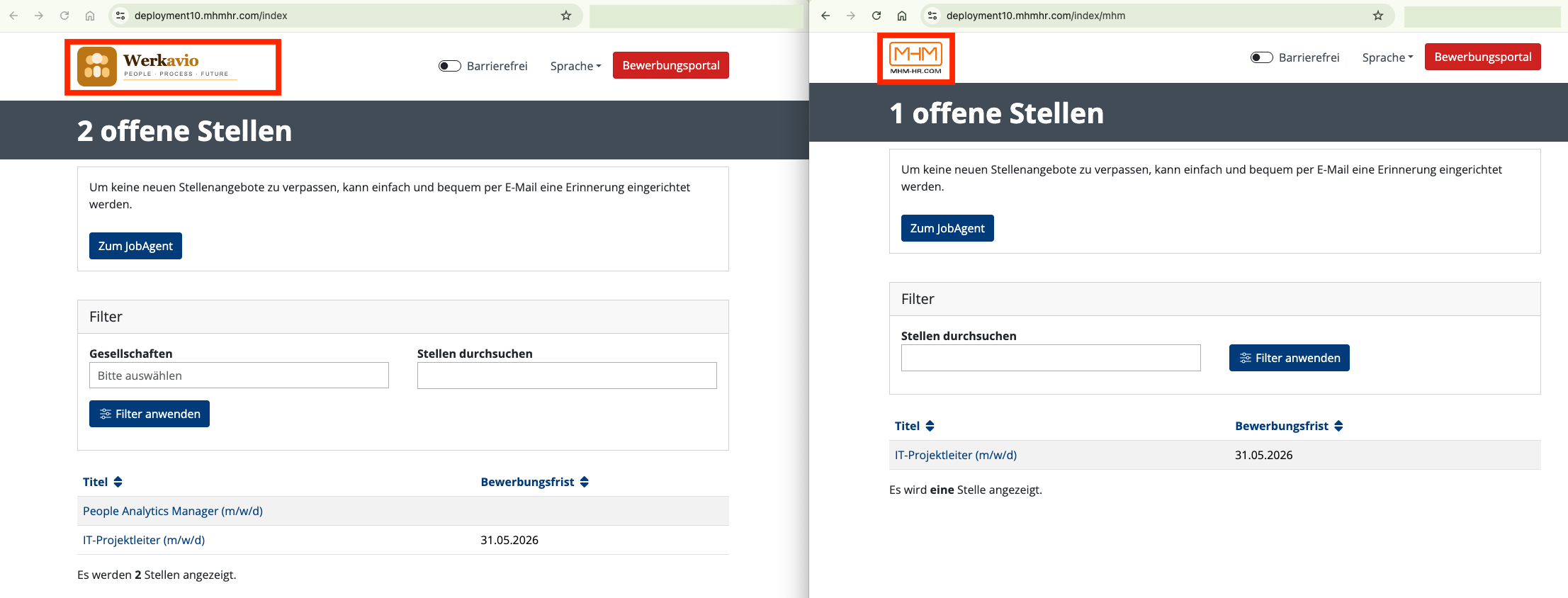
Task: Click Zum JobAgent on Werkavio page
Action: click(x=135, y=246)
